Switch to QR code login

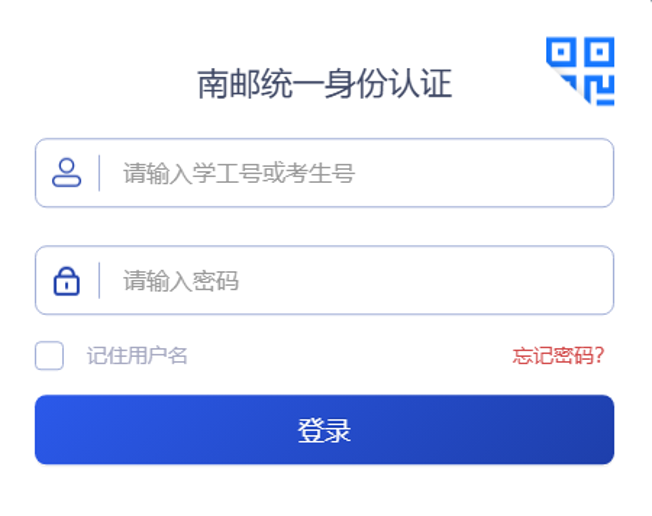pos(580,71)
